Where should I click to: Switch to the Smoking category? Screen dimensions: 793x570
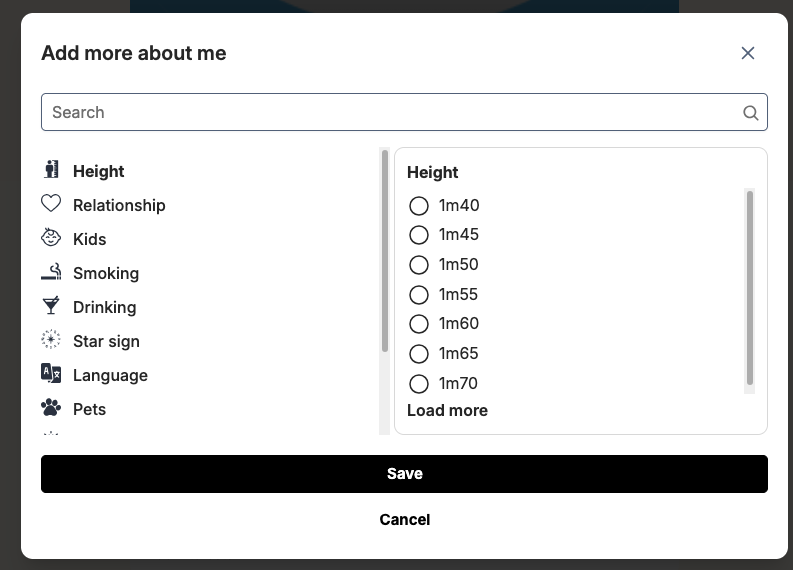[106, 273]
